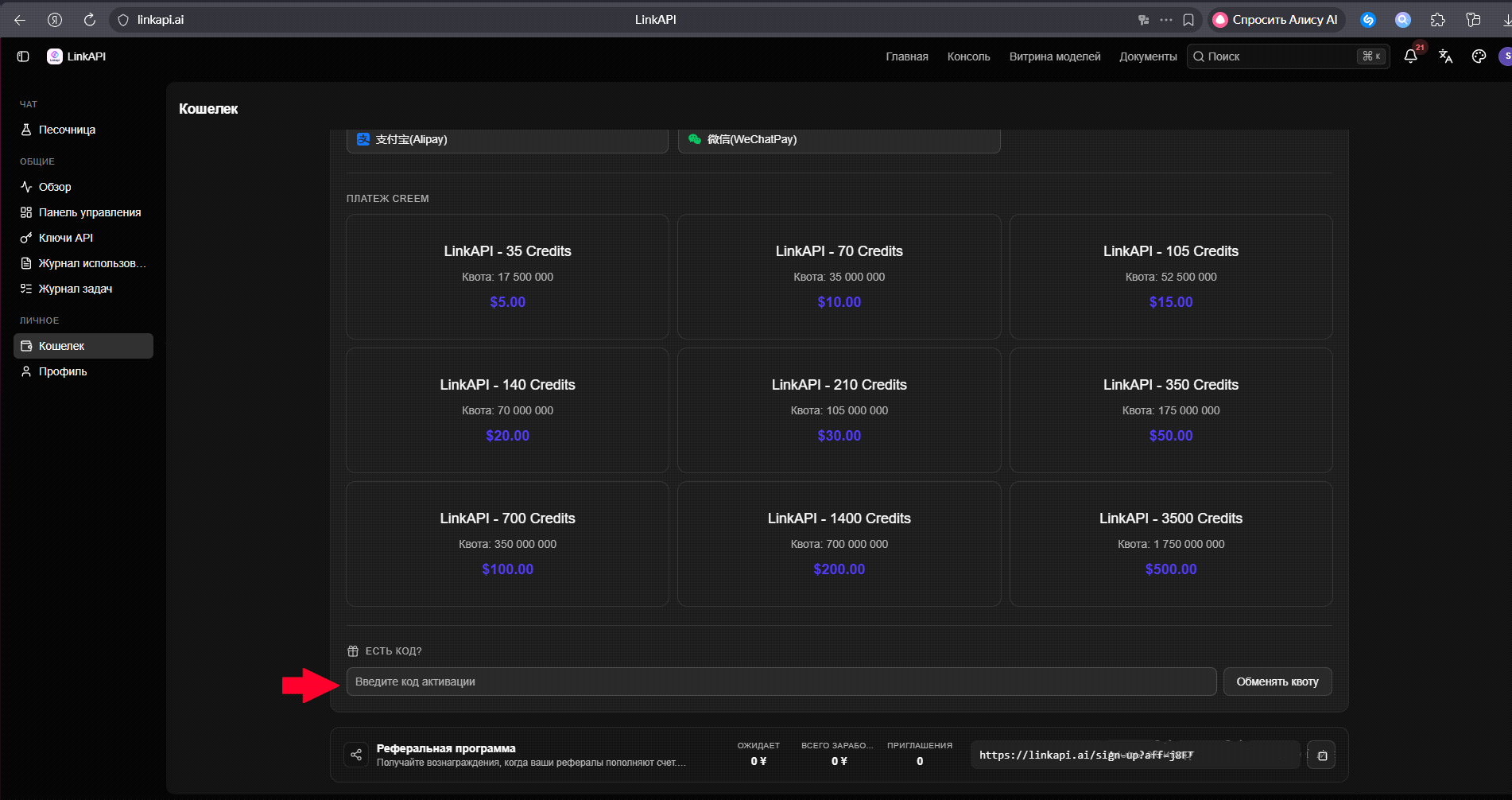Bookmark the current page
This screenshot has height=800, width=1512.
point(1188,20)
